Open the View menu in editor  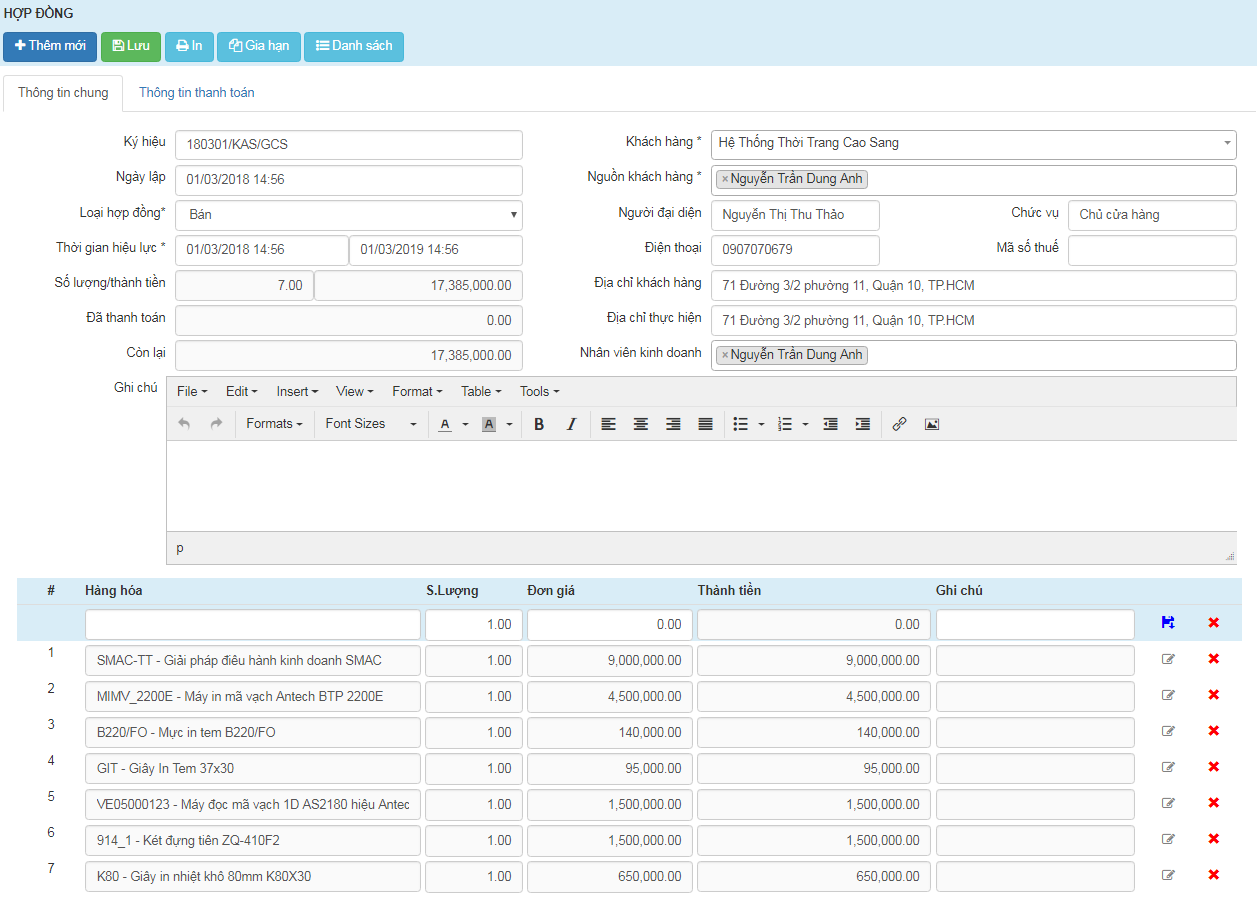[x=355, y=392]
